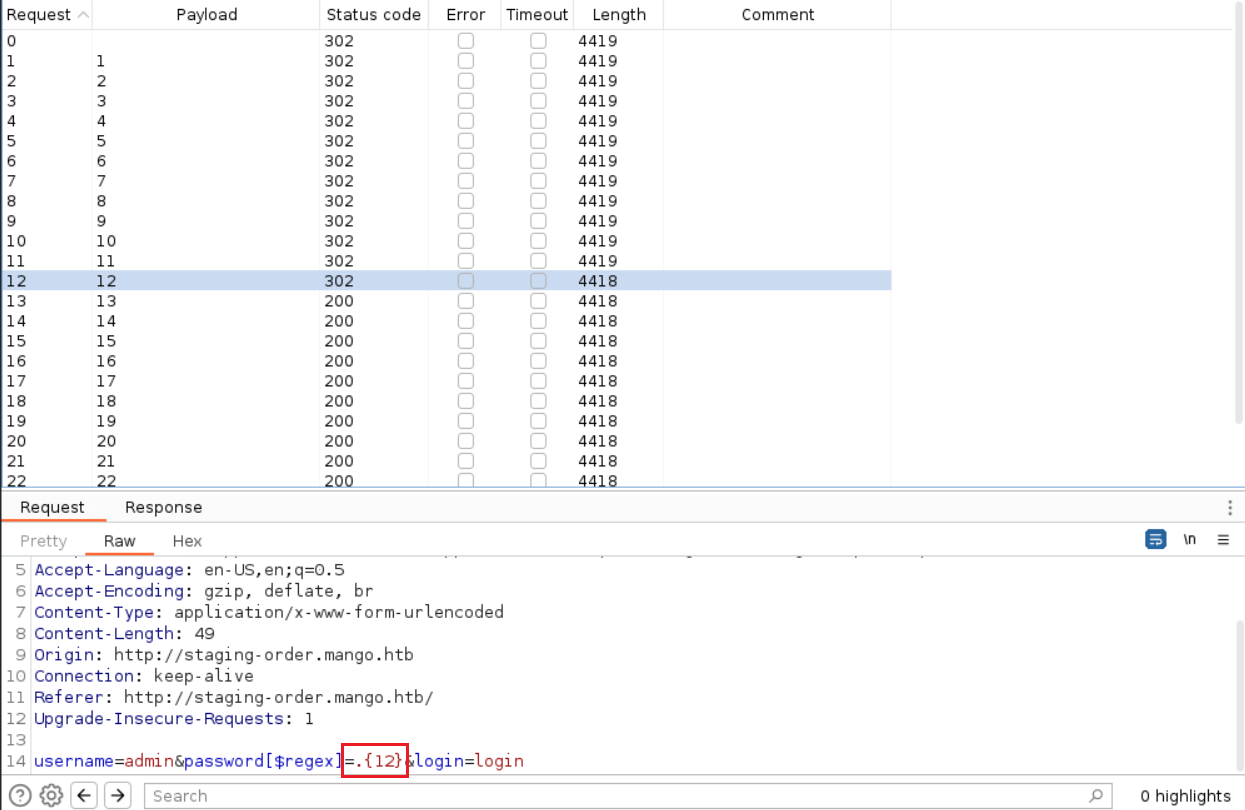Select request row with payload 1
Viewport: 1245px width, 810px height.
(446, 61)
